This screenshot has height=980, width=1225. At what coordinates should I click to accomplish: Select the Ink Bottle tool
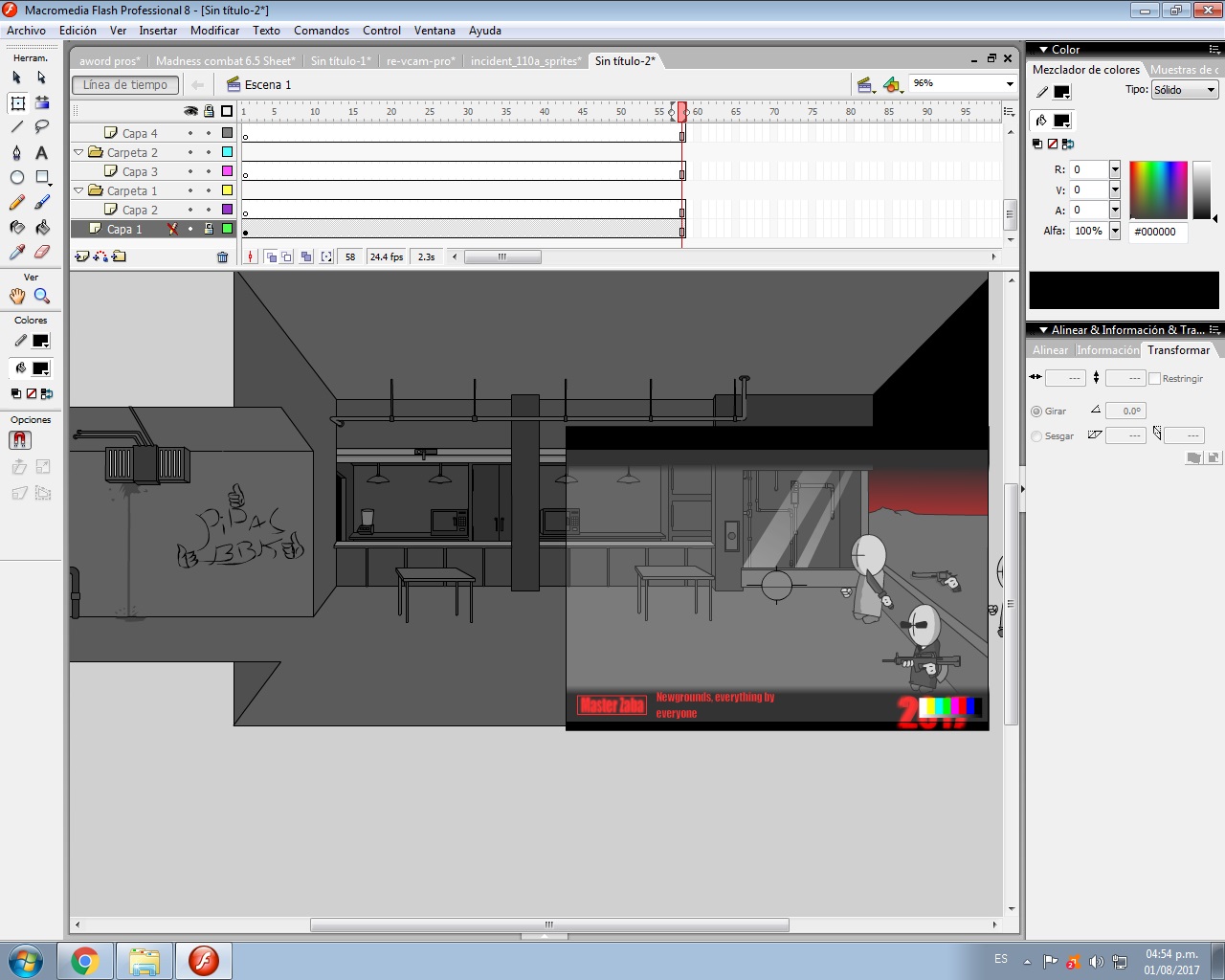17,227
